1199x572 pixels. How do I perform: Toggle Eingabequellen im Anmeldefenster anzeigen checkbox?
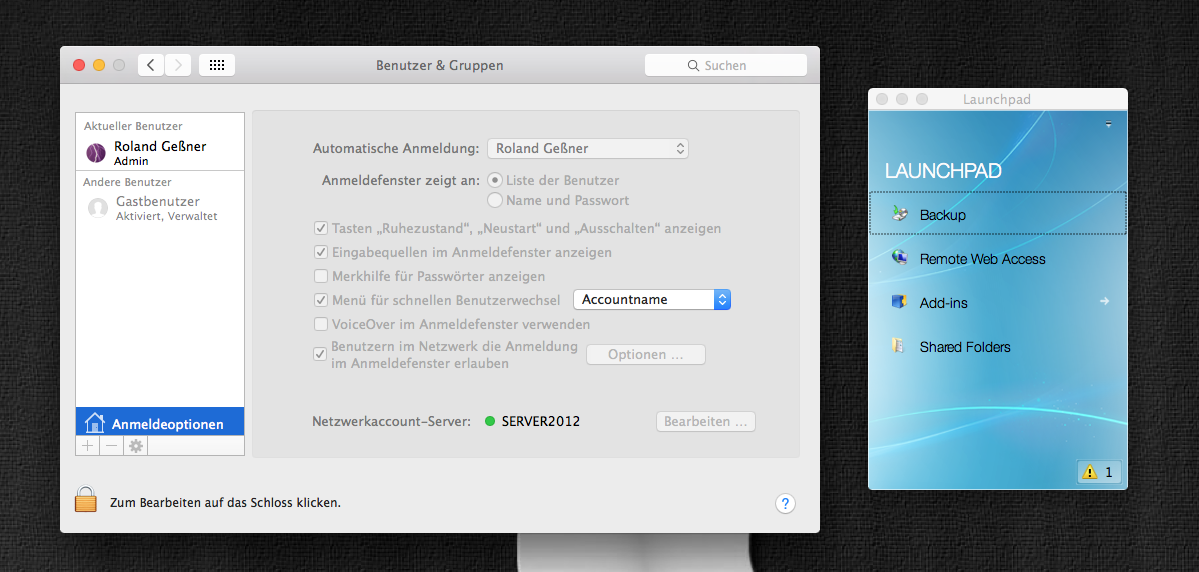[321, 252]
